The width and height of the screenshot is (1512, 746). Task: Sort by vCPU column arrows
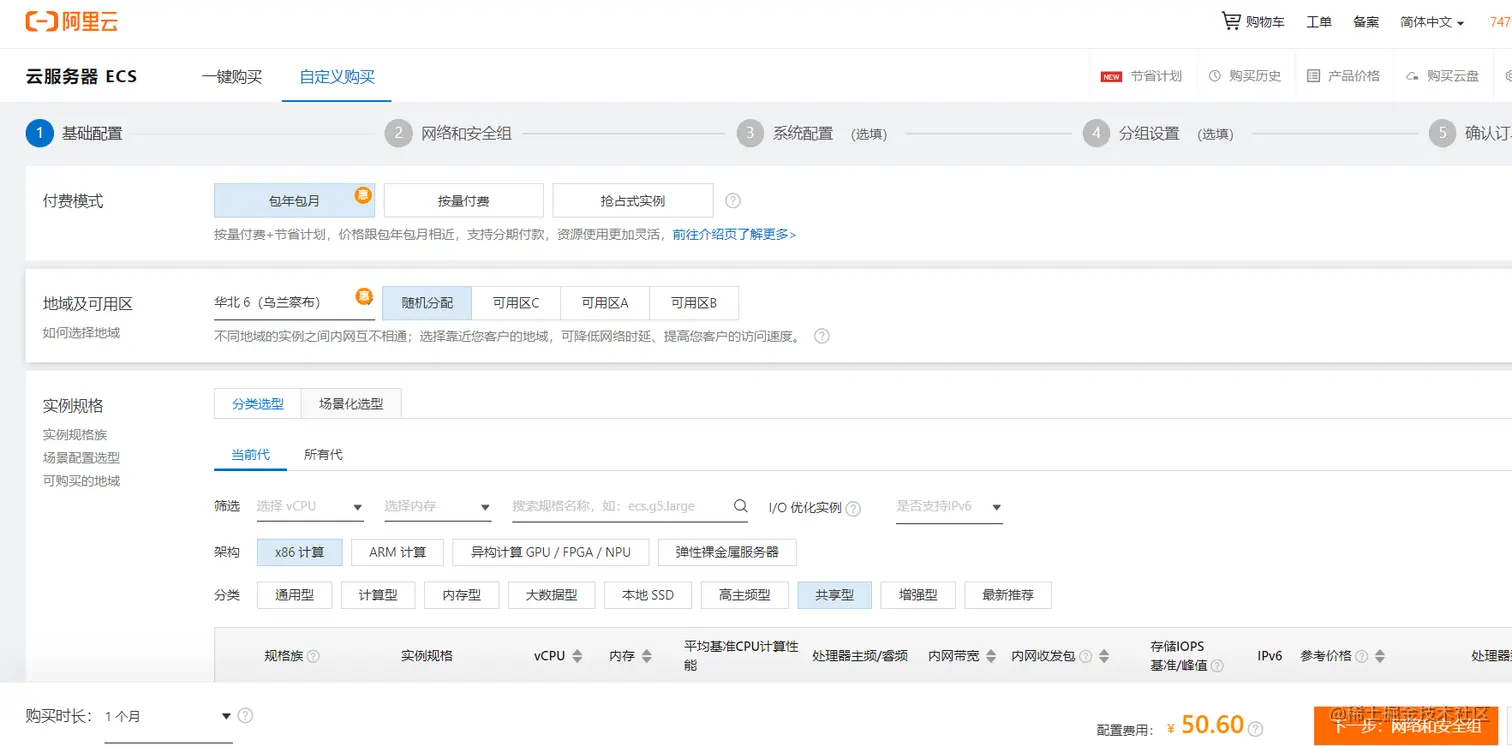[x=577, y=656]
